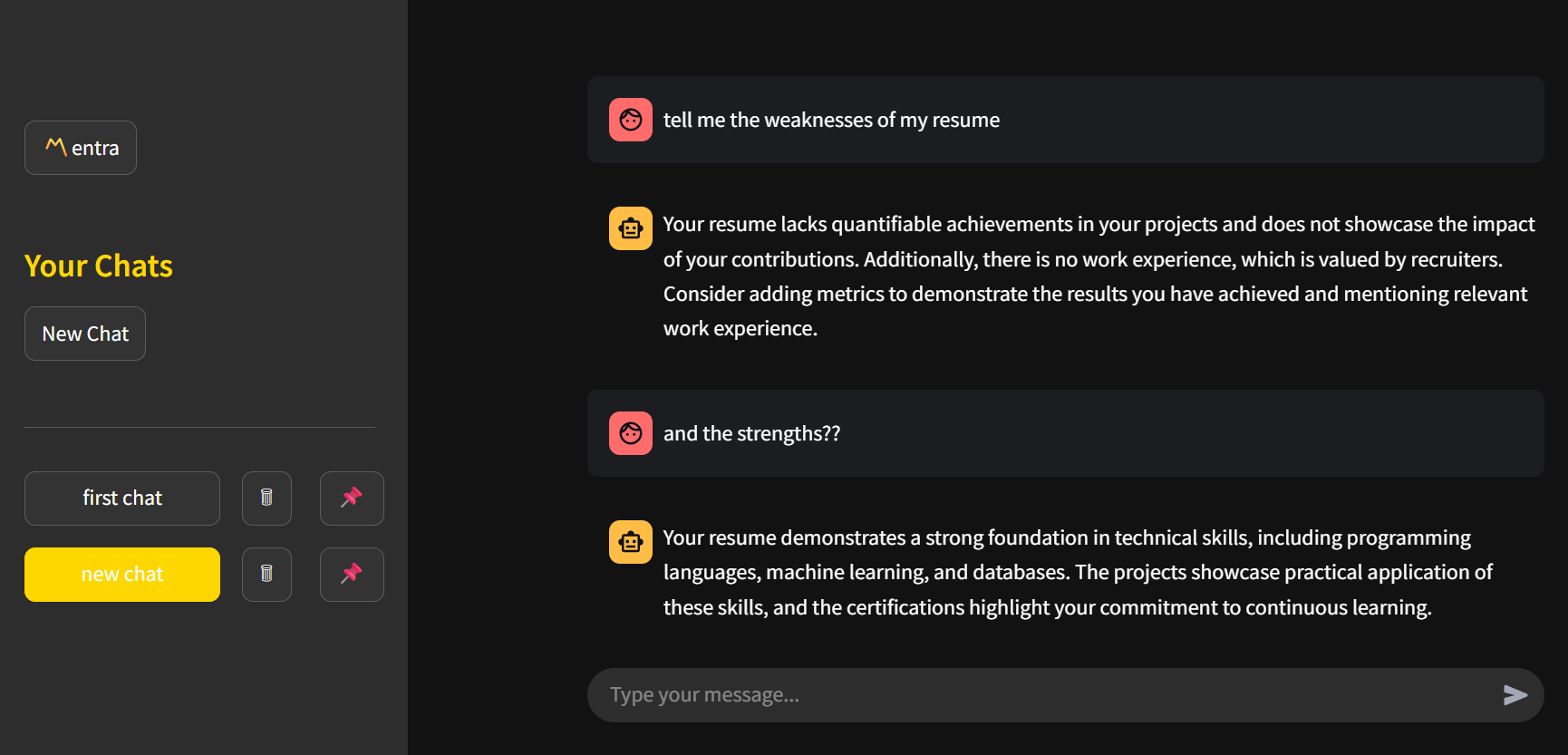
Task: Pin the 'first chat' conversation
Action: tap(352, 498)
